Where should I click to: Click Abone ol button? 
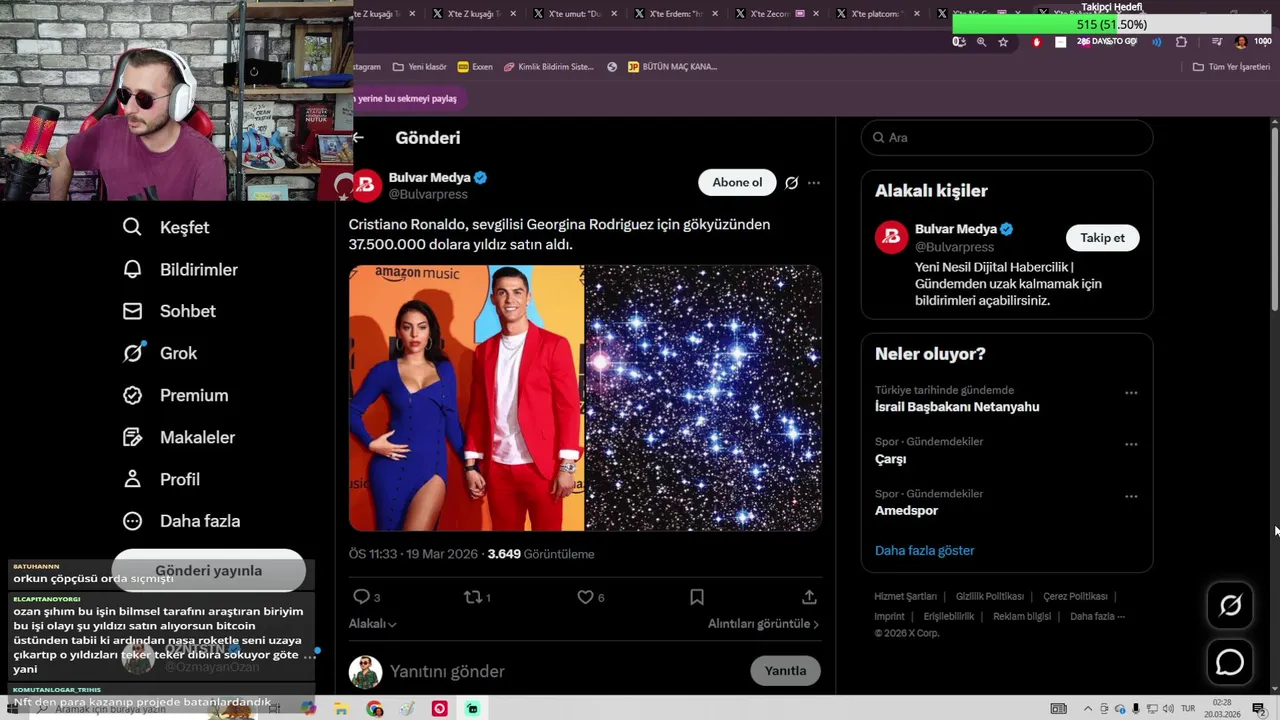pos(737,183)
